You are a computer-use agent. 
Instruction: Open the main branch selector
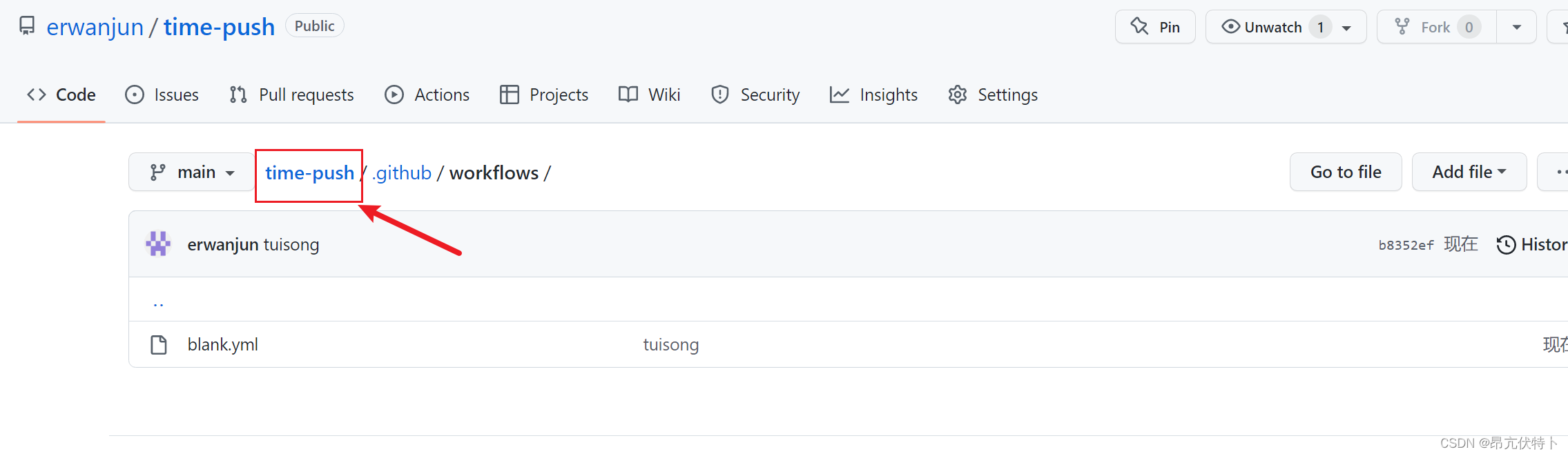coord(191,172)
